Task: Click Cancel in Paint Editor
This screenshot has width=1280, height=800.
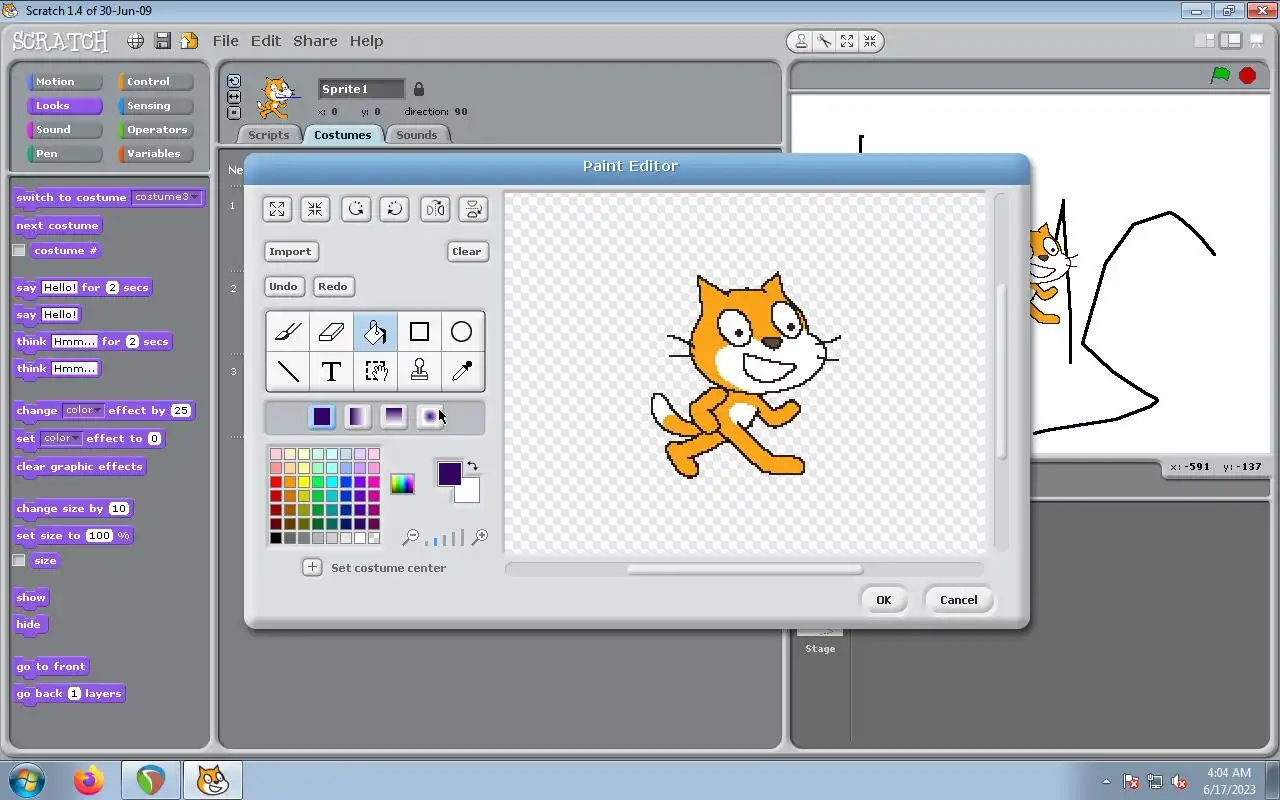Action: point(959,600)
